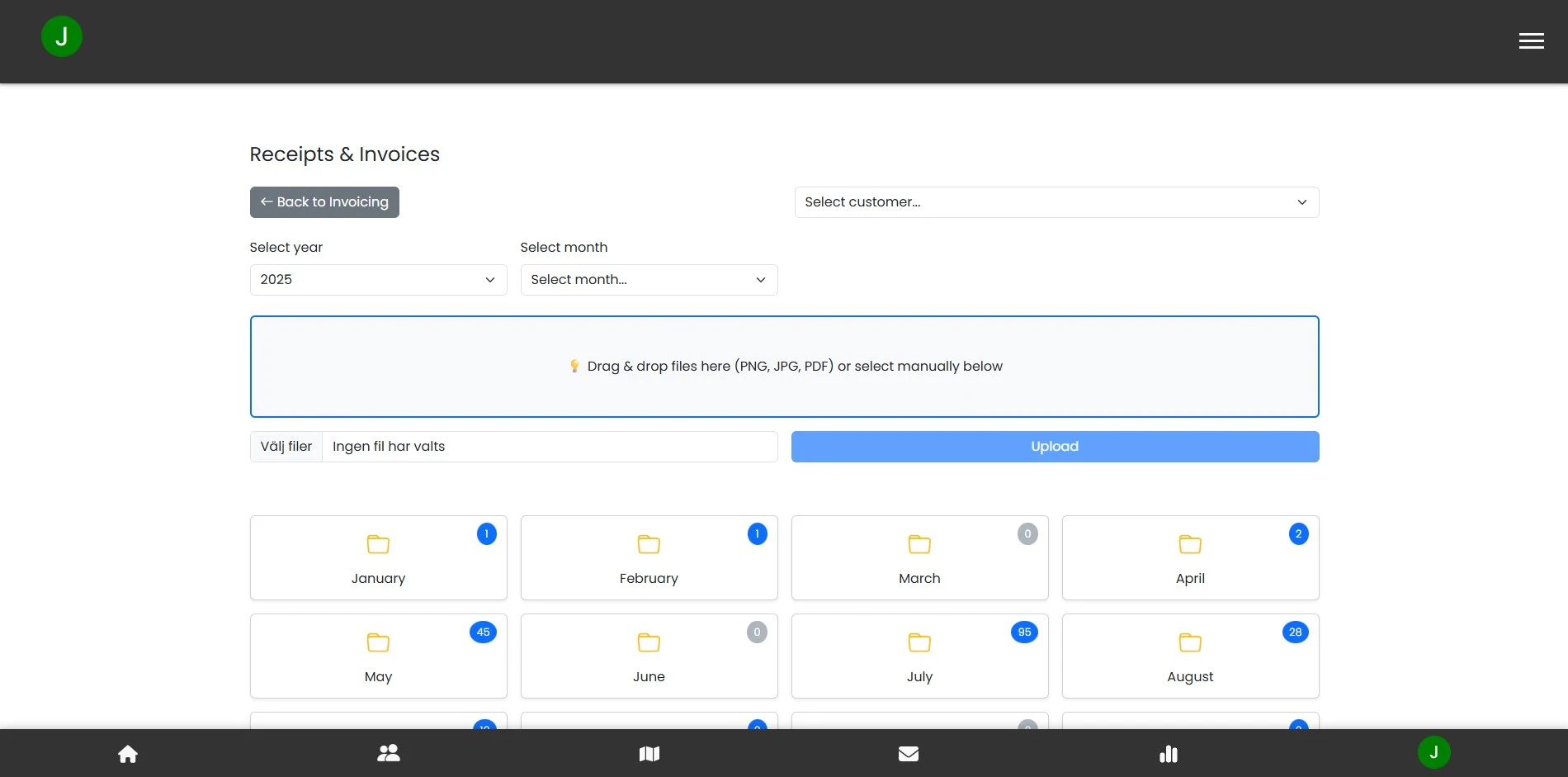This screenshot has width=1568, height=777.
Task: Click the drag and drop upload area
Action: pyautogui.click(x=784, y=366)
